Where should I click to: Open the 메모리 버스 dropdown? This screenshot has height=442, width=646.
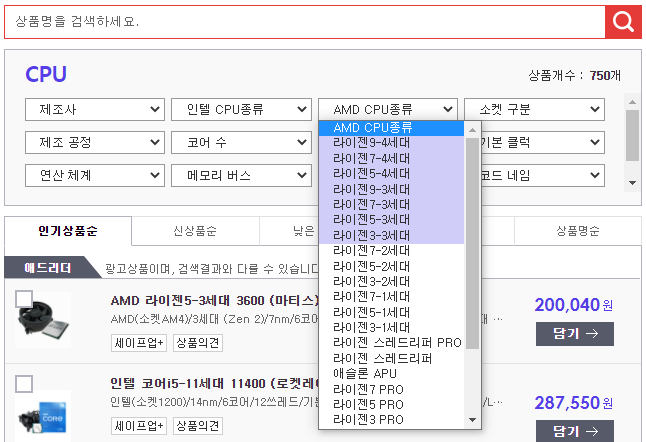tap(241, 175)
